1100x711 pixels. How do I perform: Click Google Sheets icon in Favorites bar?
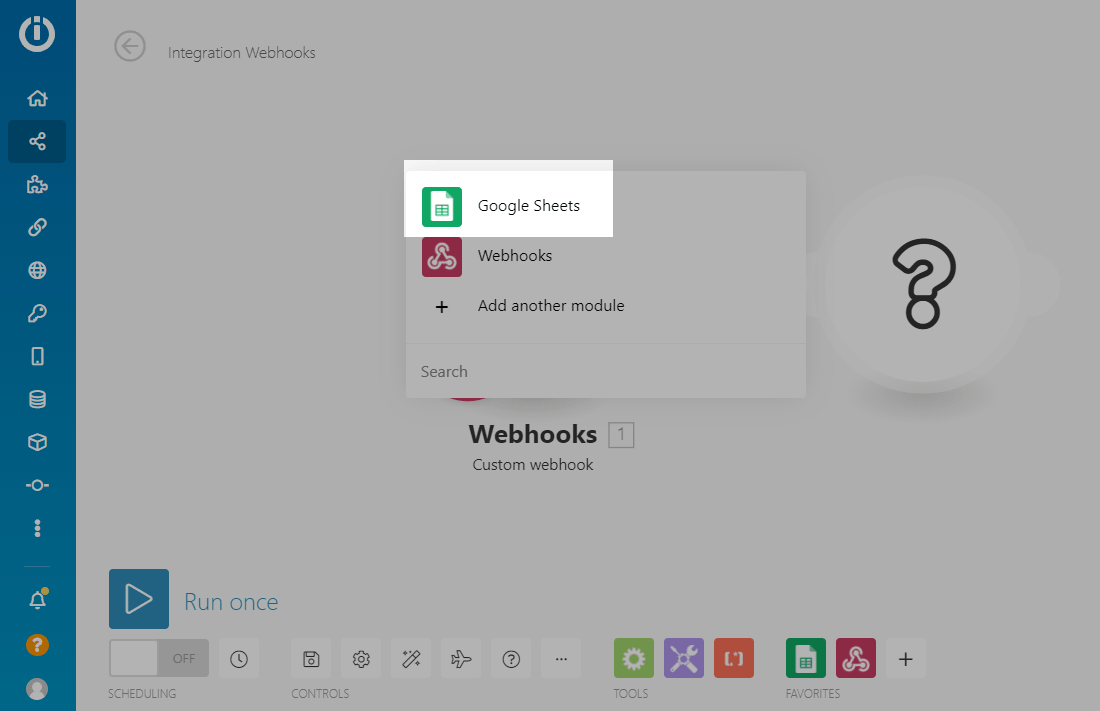[806, 658]
